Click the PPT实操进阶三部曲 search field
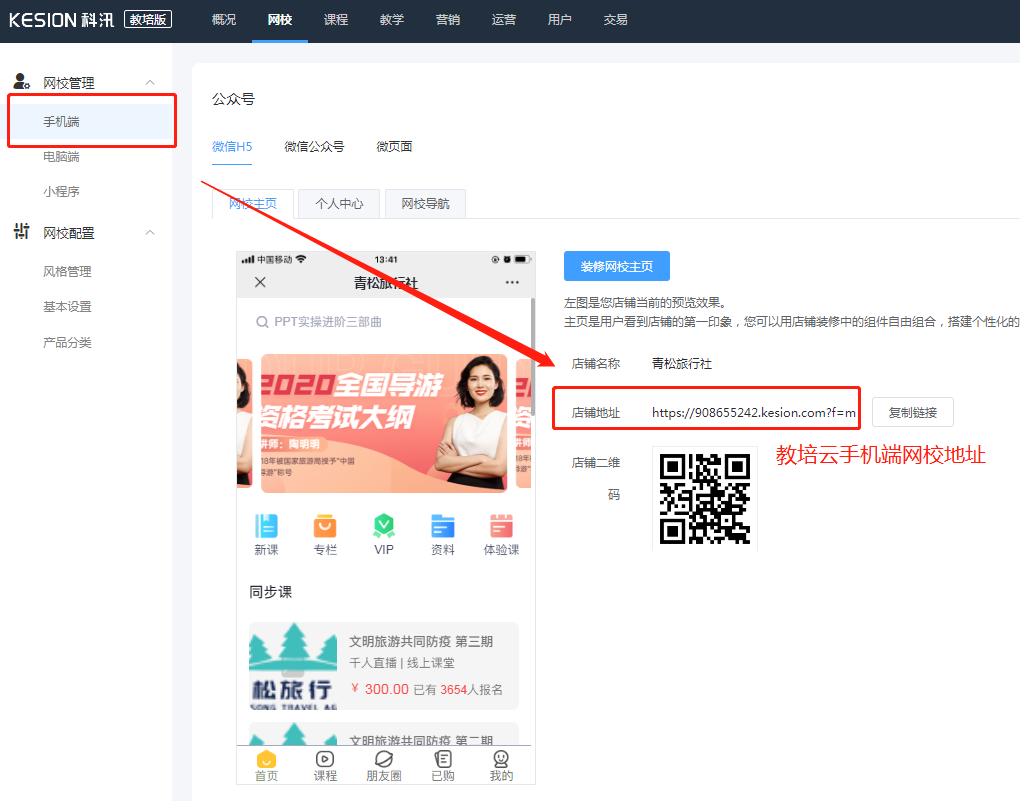 pyautogui.click(x=385, y=322)
